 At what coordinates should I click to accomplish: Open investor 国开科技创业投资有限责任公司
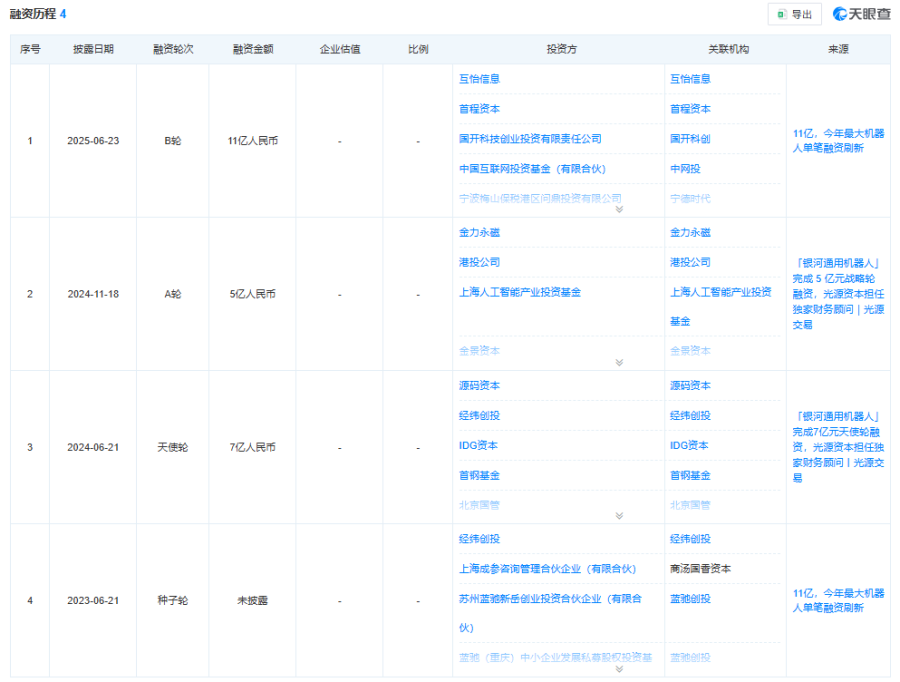point(530,139)
